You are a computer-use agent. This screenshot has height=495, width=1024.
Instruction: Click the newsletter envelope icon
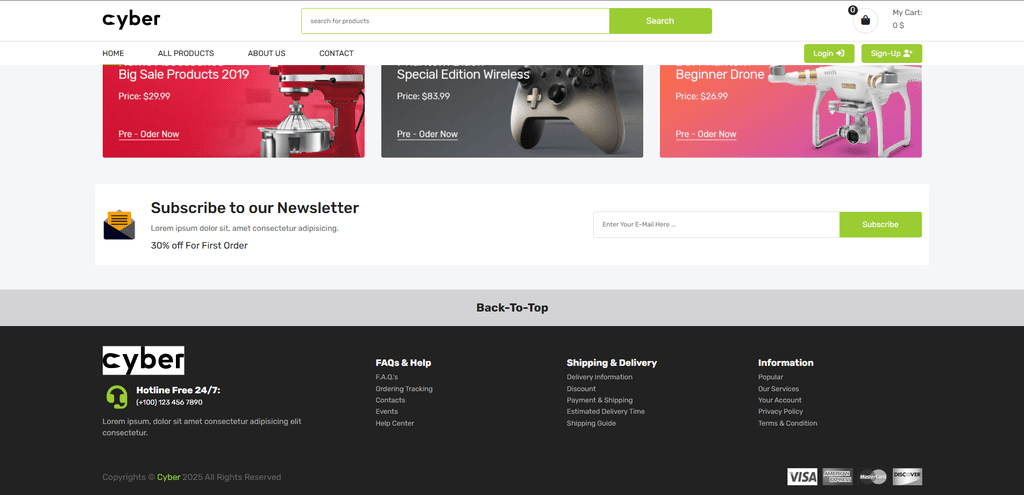click(x=119, y=225)
